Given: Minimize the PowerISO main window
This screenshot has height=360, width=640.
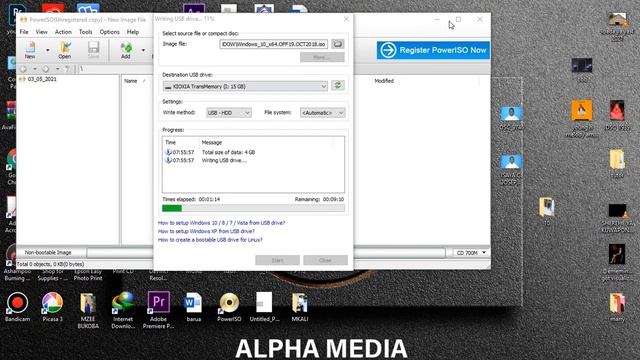Looking at the screenshot, I should tap(437, 19).
